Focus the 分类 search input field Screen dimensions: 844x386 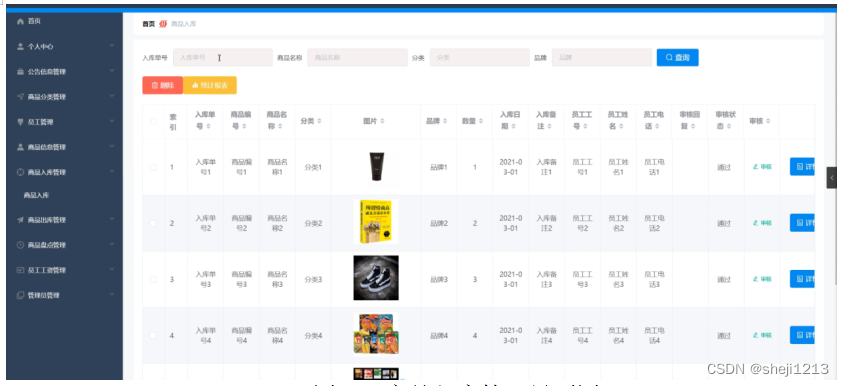[480, 57]
